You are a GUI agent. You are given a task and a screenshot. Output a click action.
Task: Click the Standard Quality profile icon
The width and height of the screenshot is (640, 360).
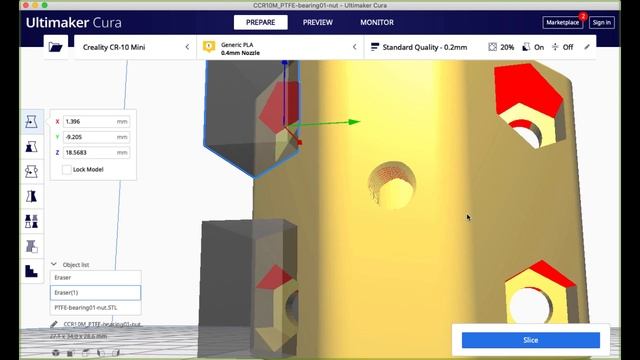[375, 47]
